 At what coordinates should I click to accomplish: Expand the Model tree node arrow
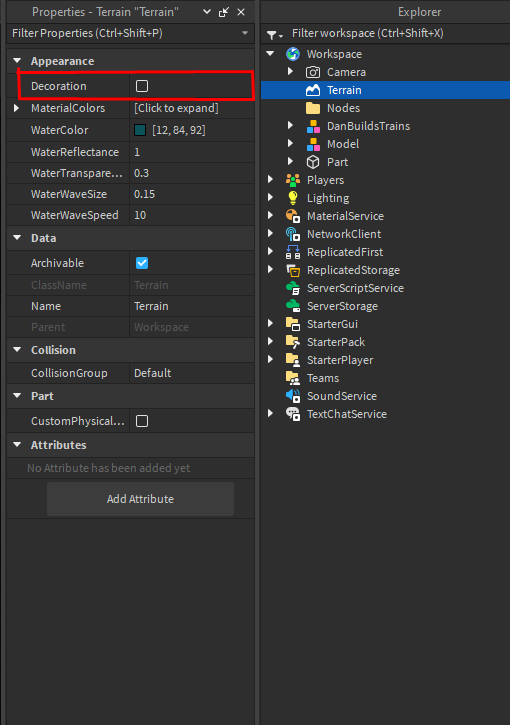[290, 143]
